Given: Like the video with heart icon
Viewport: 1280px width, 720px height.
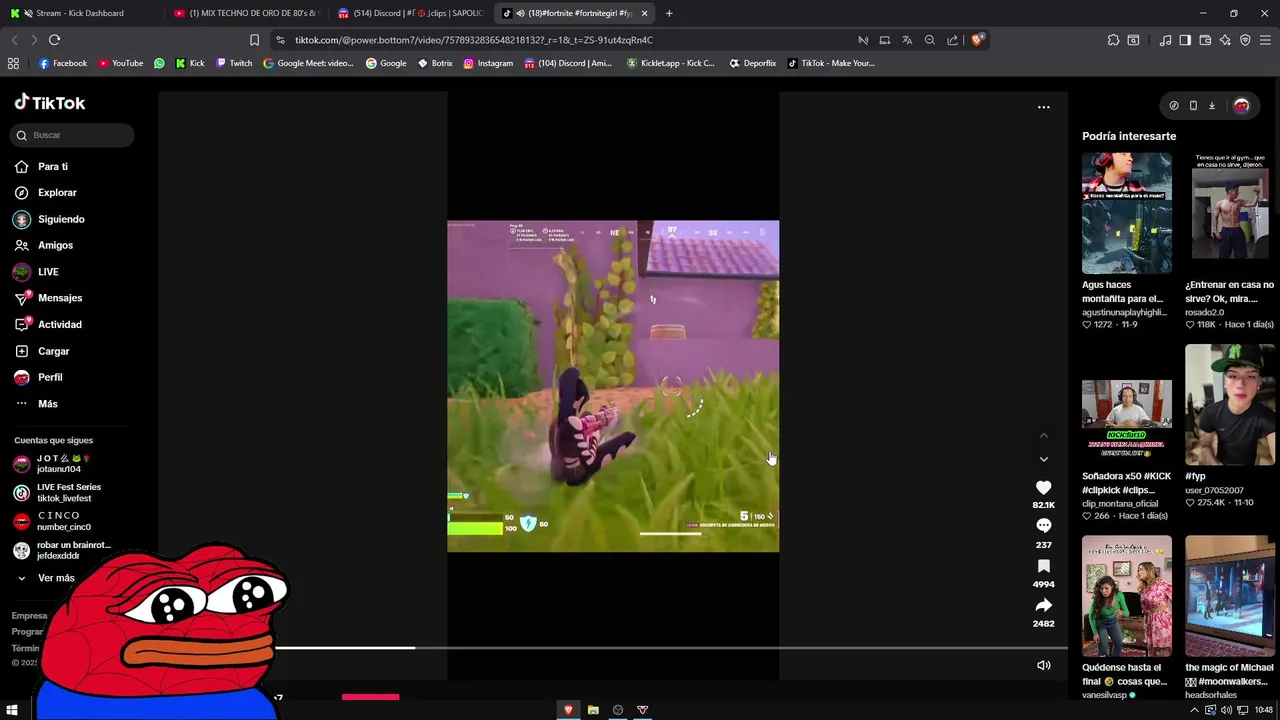Looking at the screenshot, I should tap(1043, 487).
